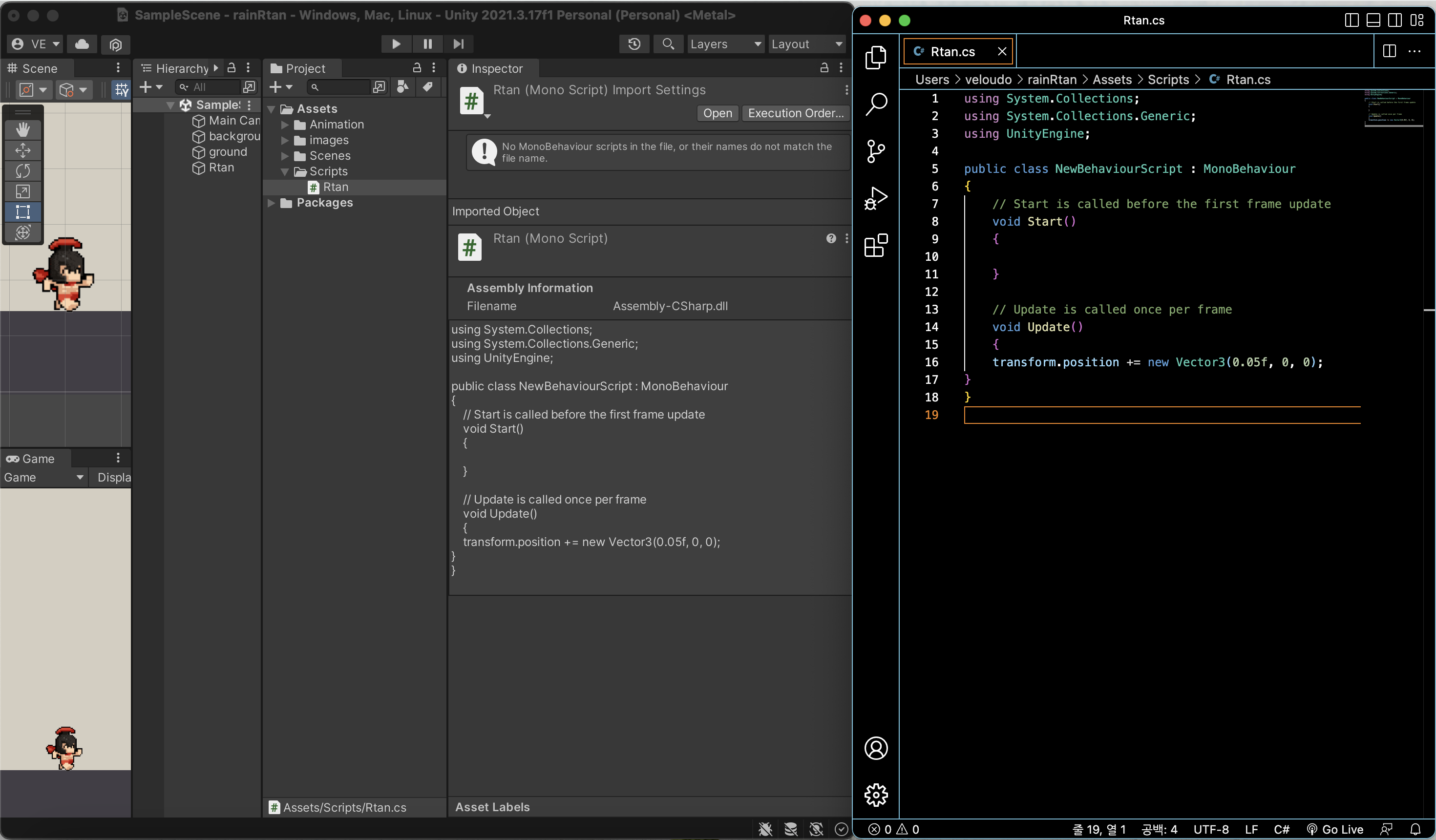
Task: Open Unity undo history icon
Action: pos(634,44)
